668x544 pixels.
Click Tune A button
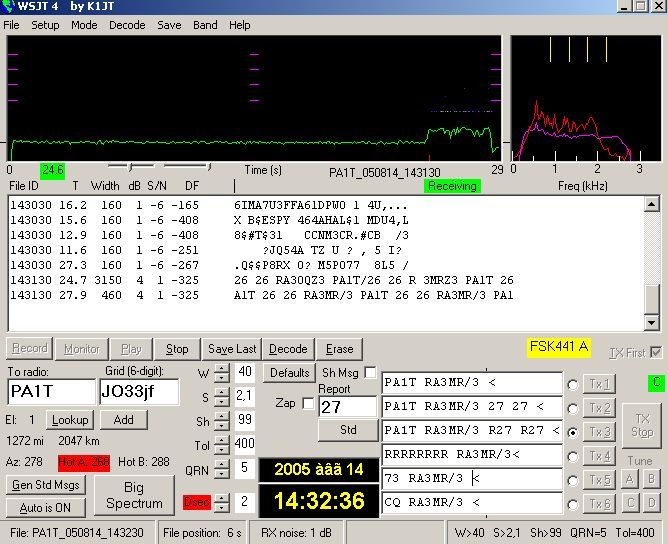pyautogui.click(x=630, y=480)
